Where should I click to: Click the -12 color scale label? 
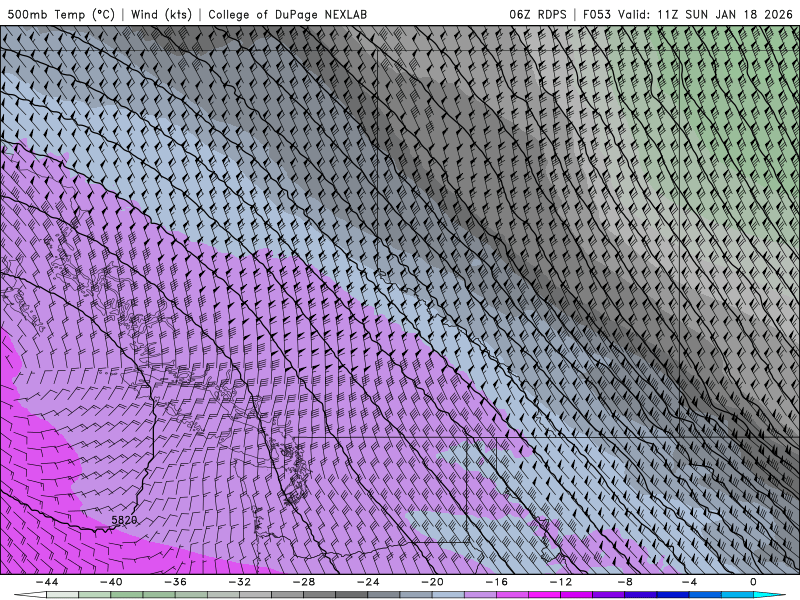click(x=561, y=582)
